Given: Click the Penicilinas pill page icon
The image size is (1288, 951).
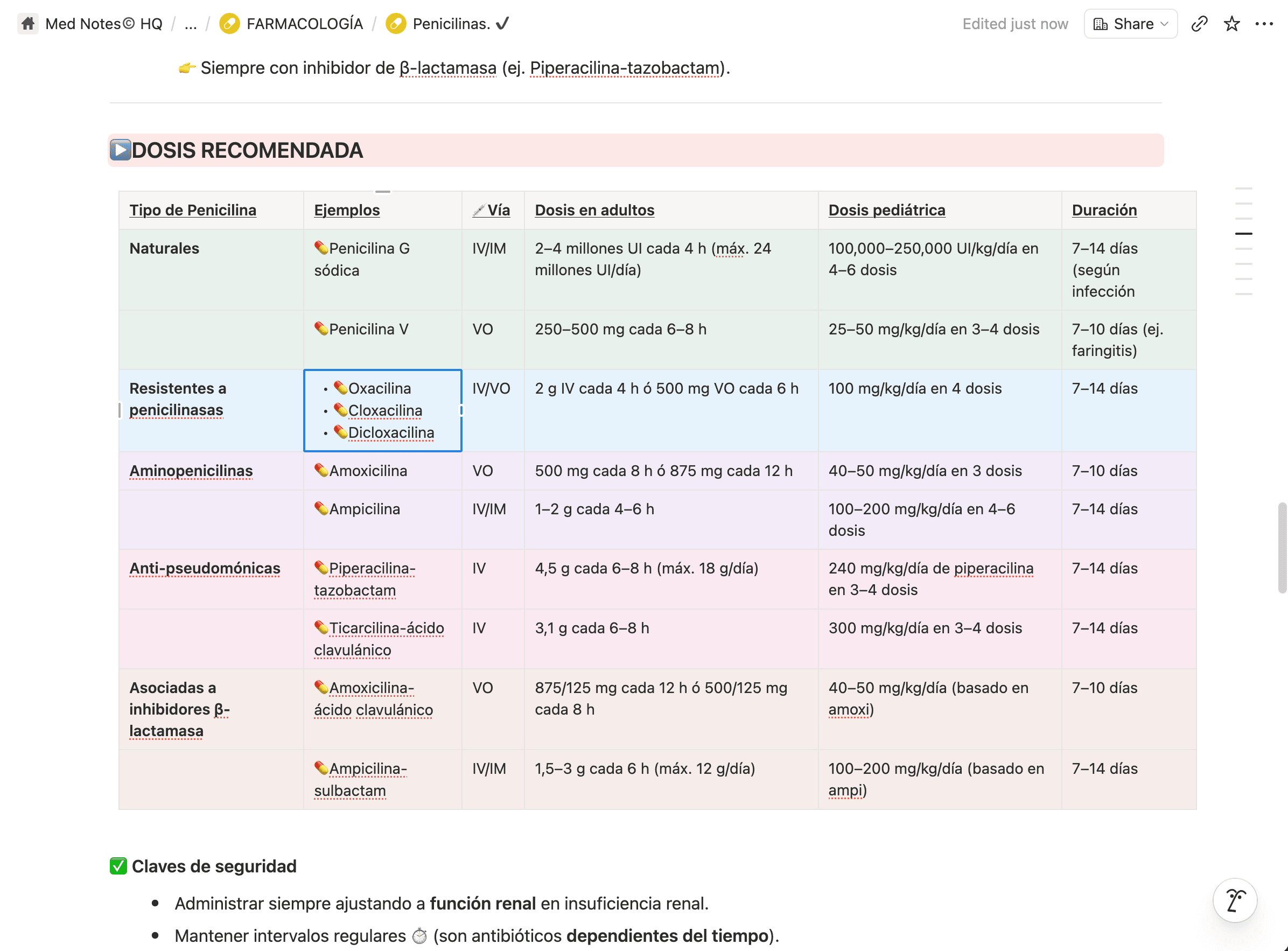Looking at the screenshot, I should [x=396, y=24].
